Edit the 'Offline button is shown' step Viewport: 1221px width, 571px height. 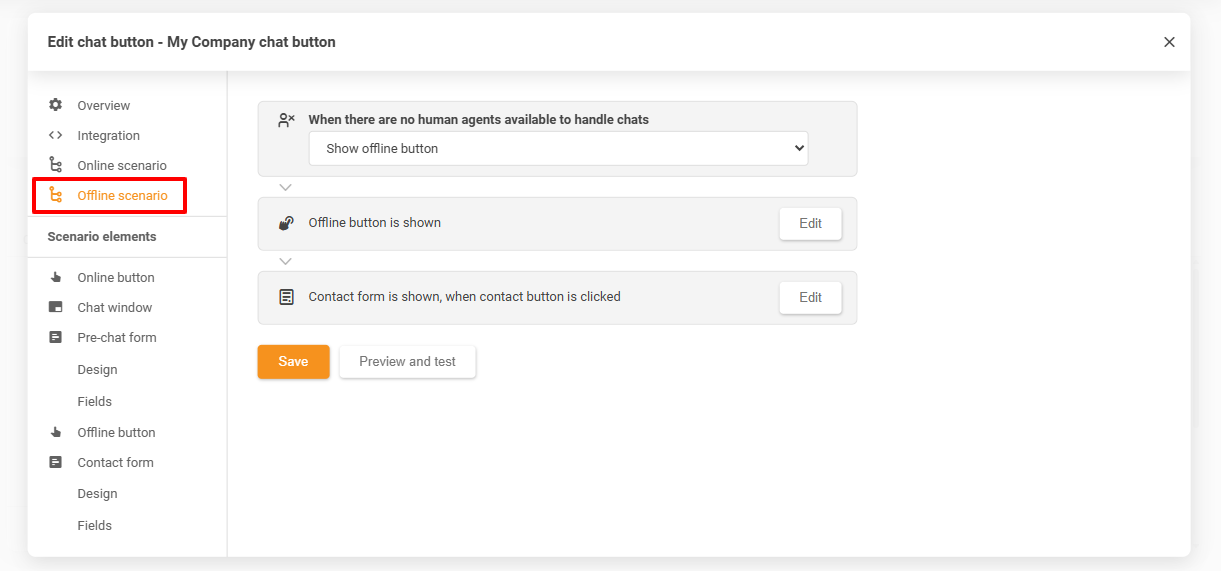pos(810,223)
